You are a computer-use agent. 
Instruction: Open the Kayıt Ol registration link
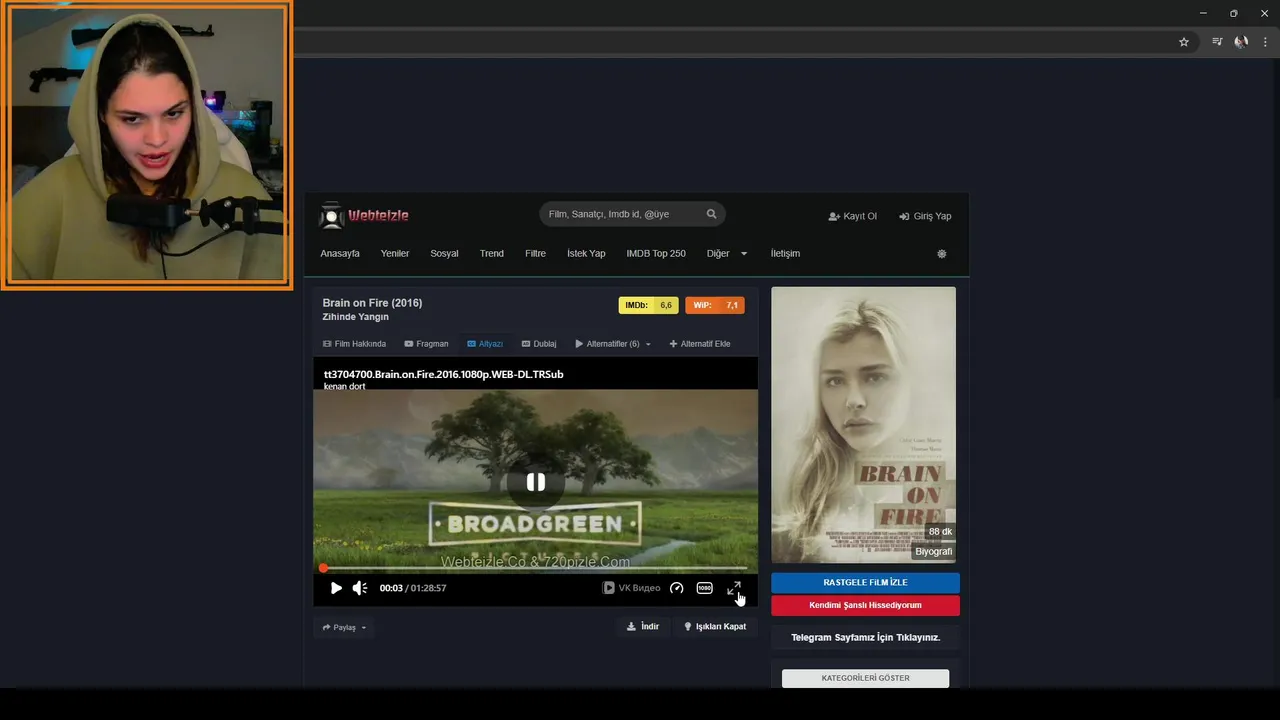click(x=852, y=216)
